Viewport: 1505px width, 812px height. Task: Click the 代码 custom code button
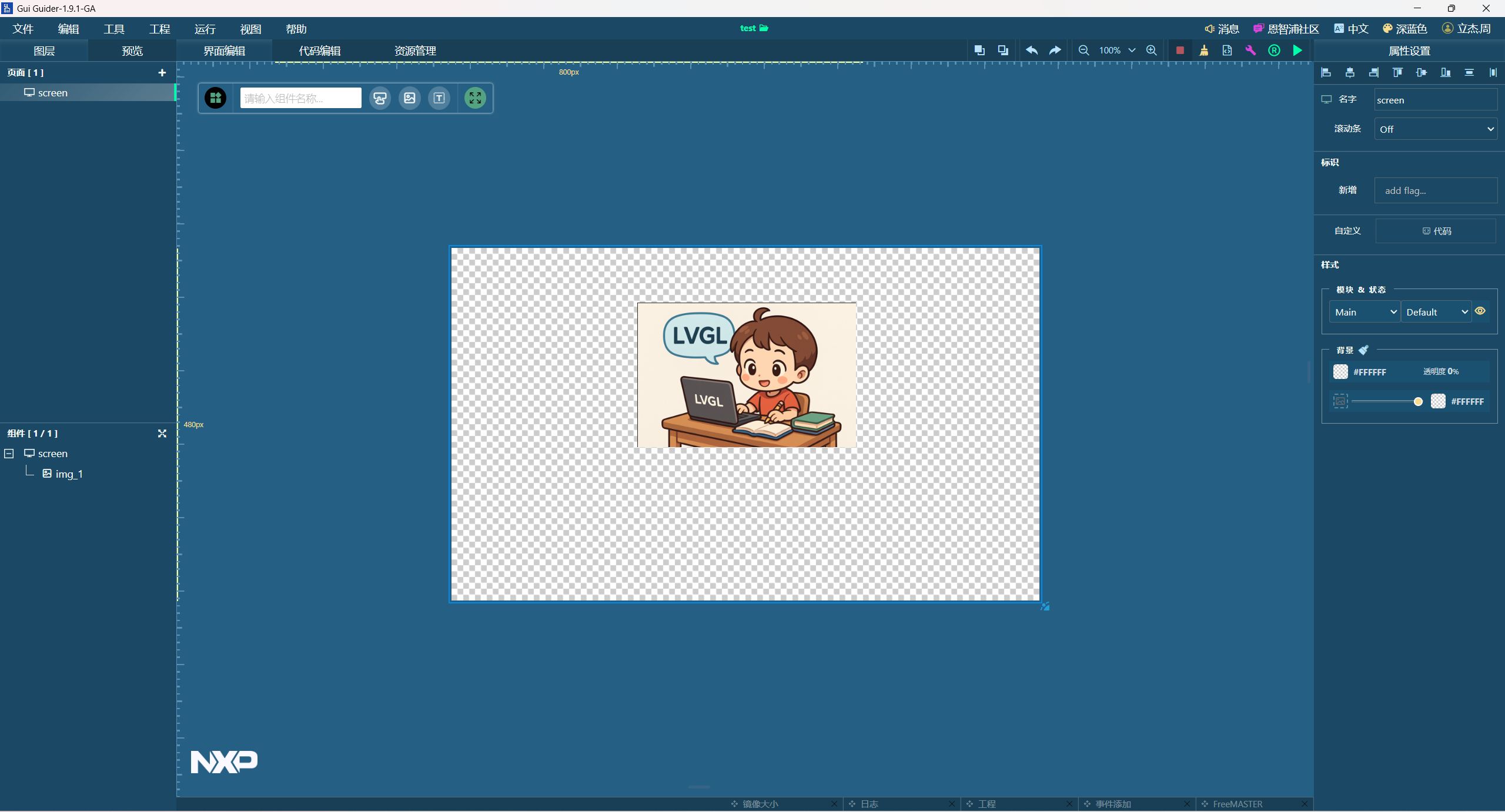(1436, 231)
